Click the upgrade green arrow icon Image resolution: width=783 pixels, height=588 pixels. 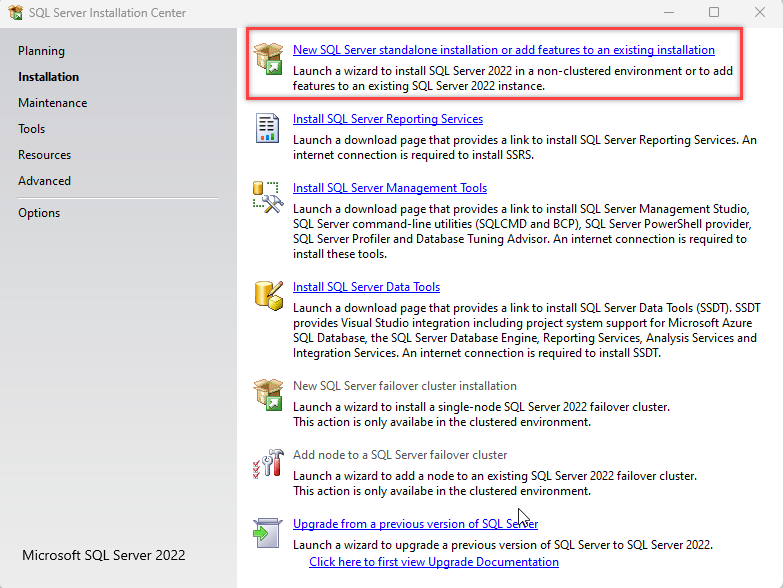click(x=268, y=533)
